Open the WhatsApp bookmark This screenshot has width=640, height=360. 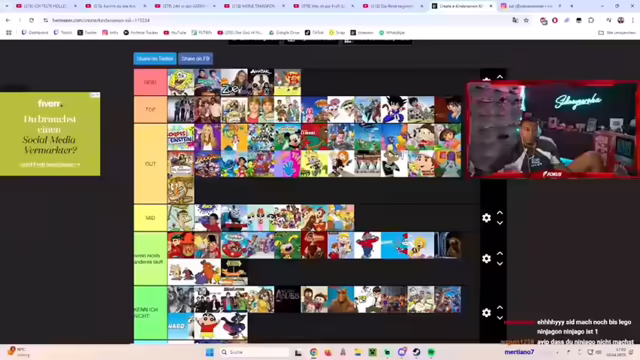click(391, 32)
